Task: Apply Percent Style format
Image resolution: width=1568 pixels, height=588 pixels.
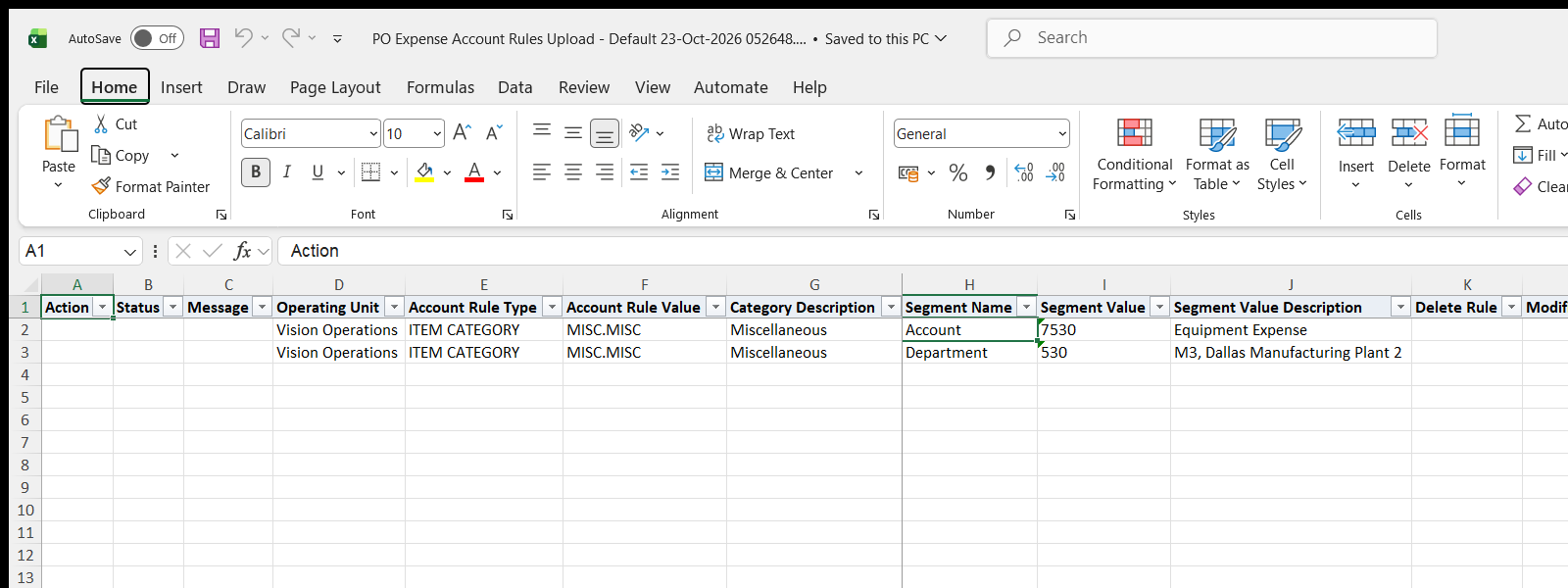Action: (958, 173)
